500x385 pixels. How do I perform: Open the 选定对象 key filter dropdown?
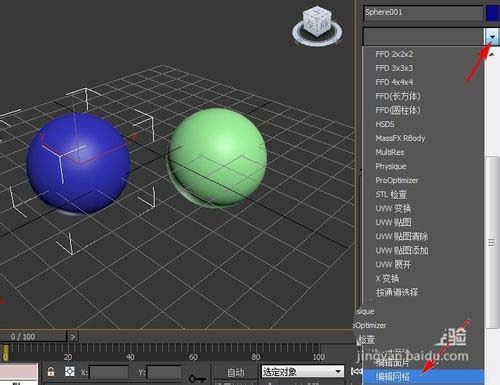303,372
